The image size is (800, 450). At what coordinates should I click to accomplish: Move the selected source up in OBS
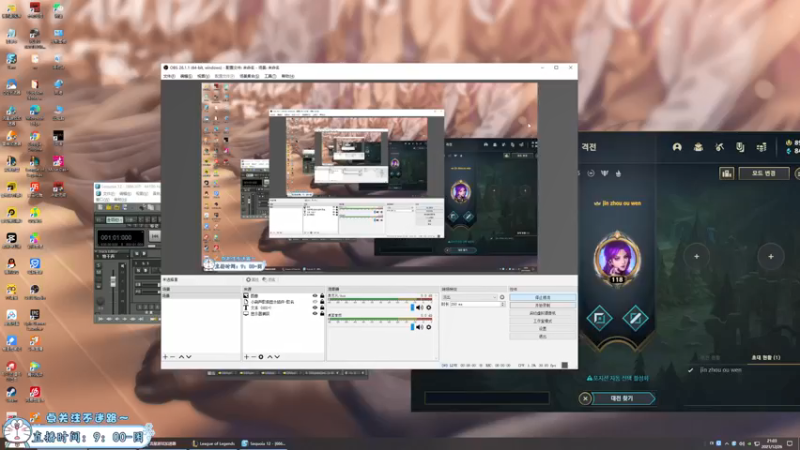pos(270,357)
